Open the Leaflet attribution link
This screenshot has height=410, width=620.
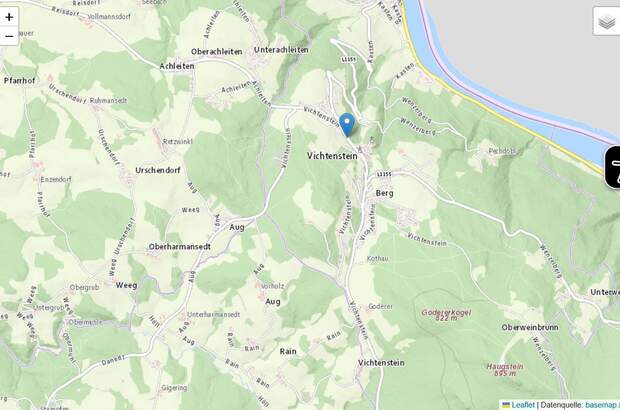[x=523, y=405]
